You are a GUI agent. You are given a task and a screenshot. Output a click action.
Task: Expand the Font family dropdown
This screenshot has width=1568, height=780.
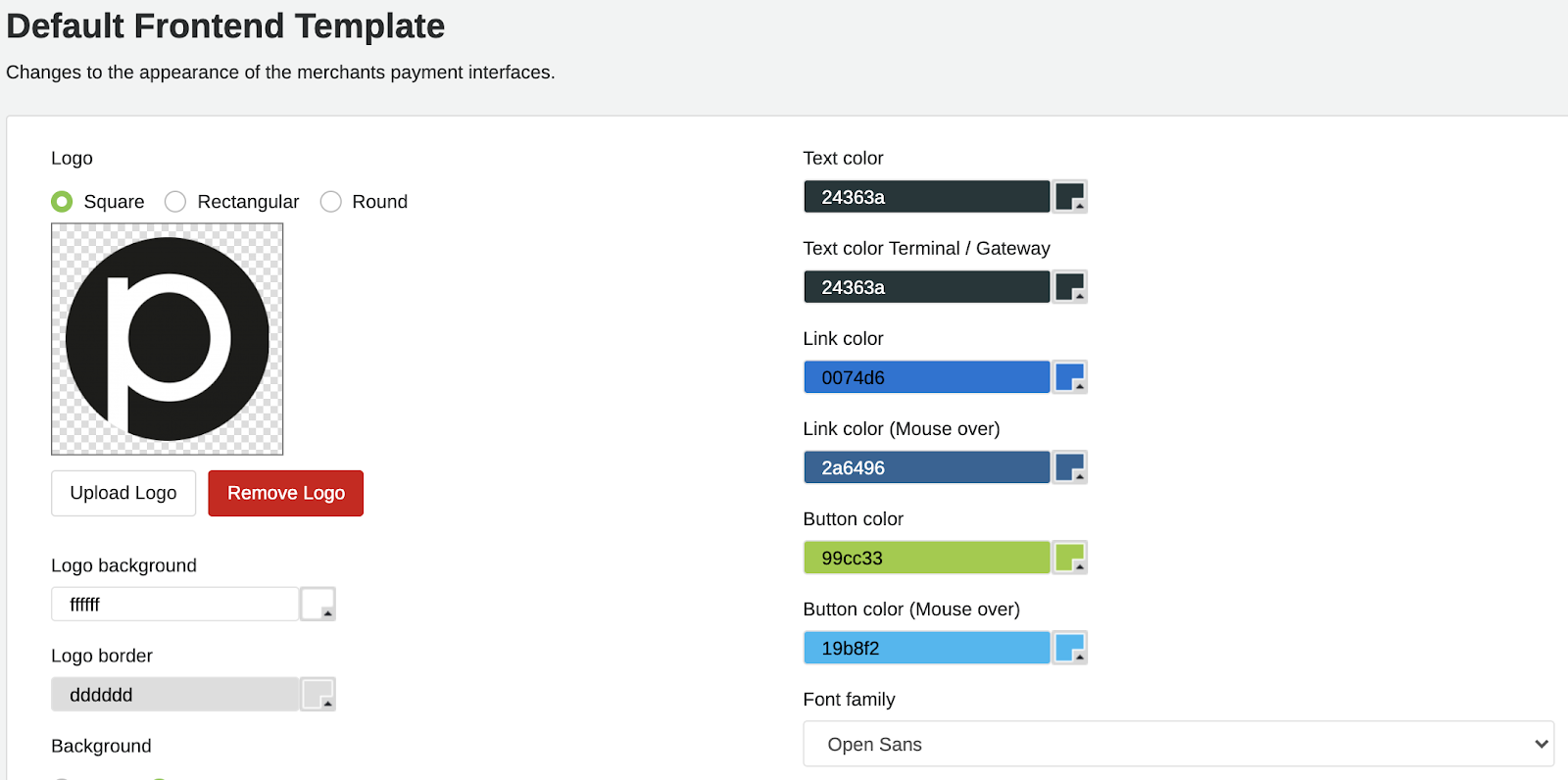1178,745
